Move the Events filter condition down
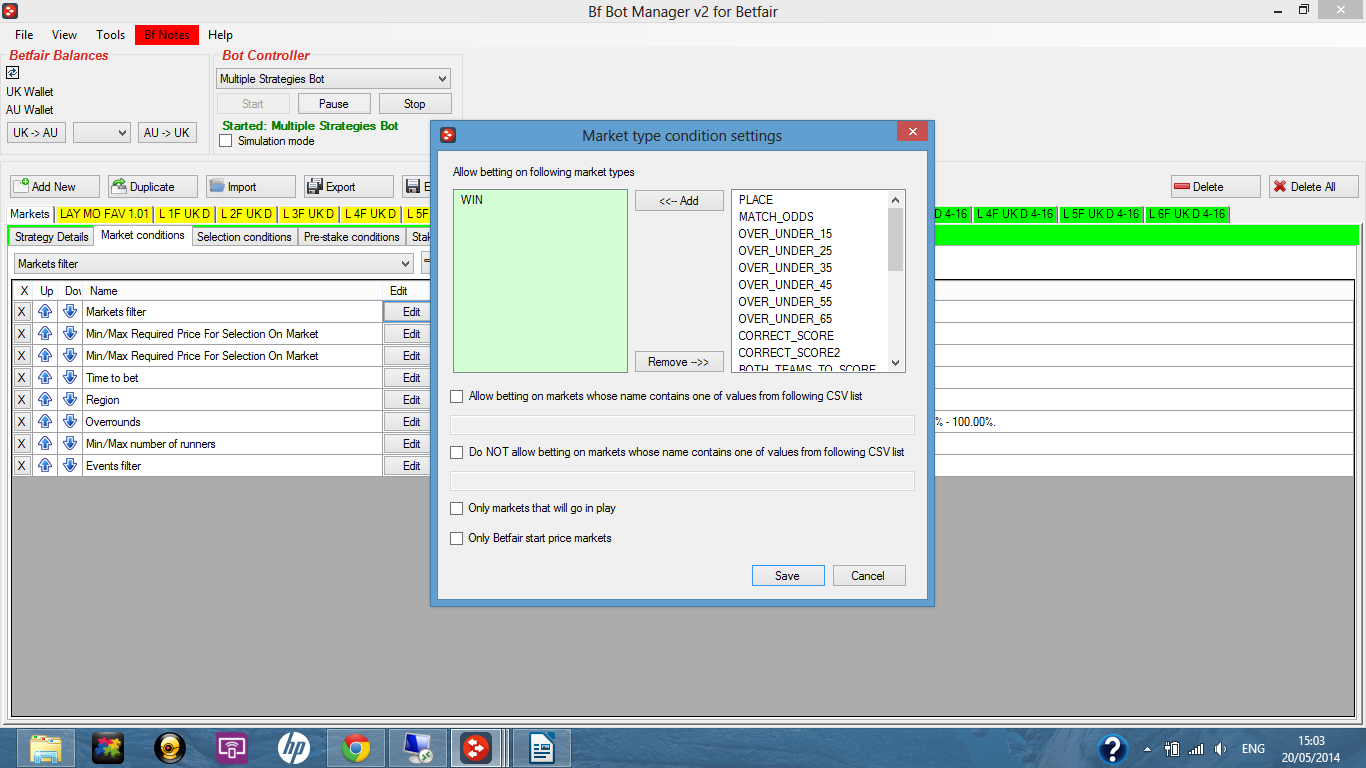Viewport: 1366px width, 768px height. pos(70,466)
